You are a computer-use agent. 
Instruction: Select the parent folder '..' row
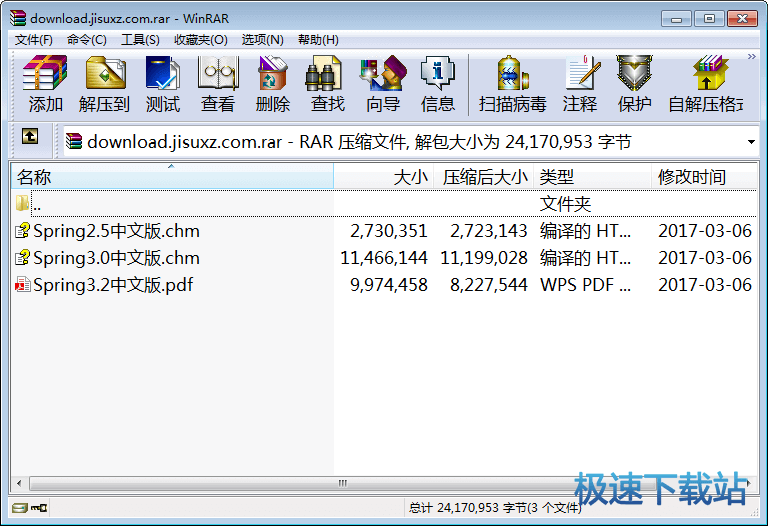pyautogui.click(x=384, y=204)
